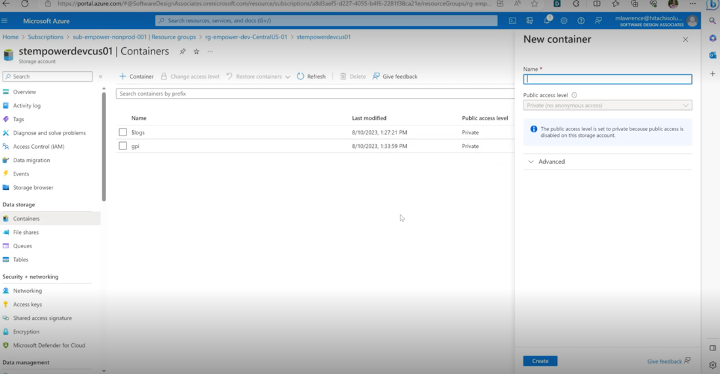Open the Directories and subscriptions filter icon
720x374 pixels.
pyautogui.click(x=529, y=21)
